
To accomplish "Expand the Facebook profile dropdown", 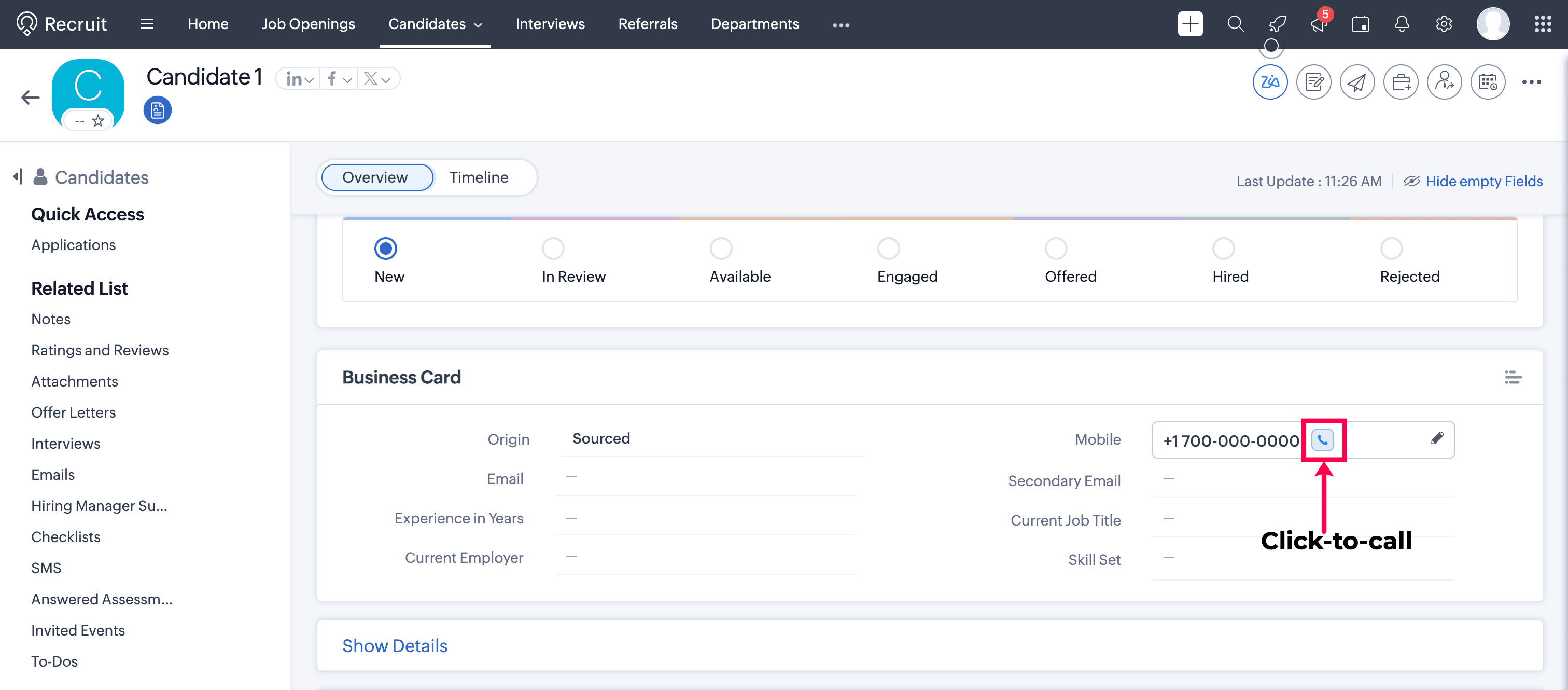I will 339,79.
